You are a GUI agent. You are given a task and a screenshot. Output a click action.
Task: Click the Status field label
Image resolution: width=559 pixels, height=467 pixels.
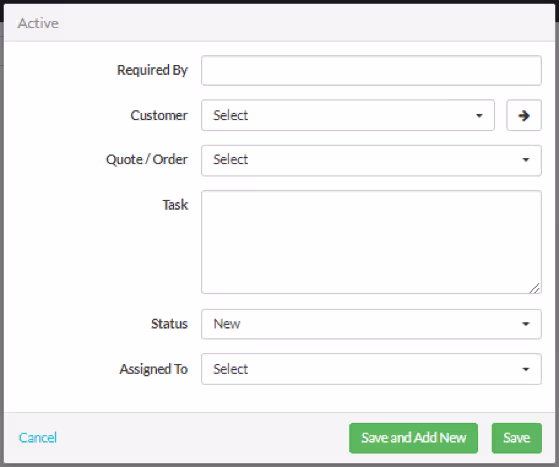[x=169, y=324]
